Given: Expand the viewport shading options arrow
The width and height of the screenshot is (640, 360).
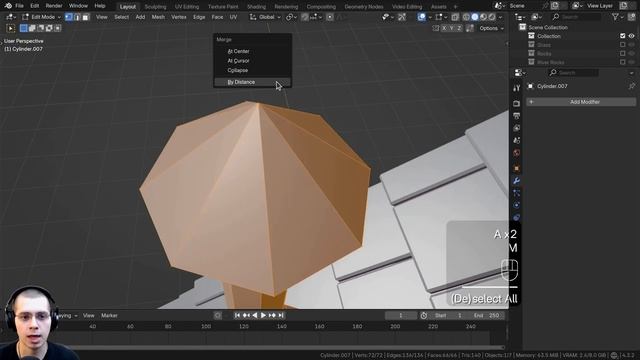Looking at the screenshot, I should (x=500, y=17).
